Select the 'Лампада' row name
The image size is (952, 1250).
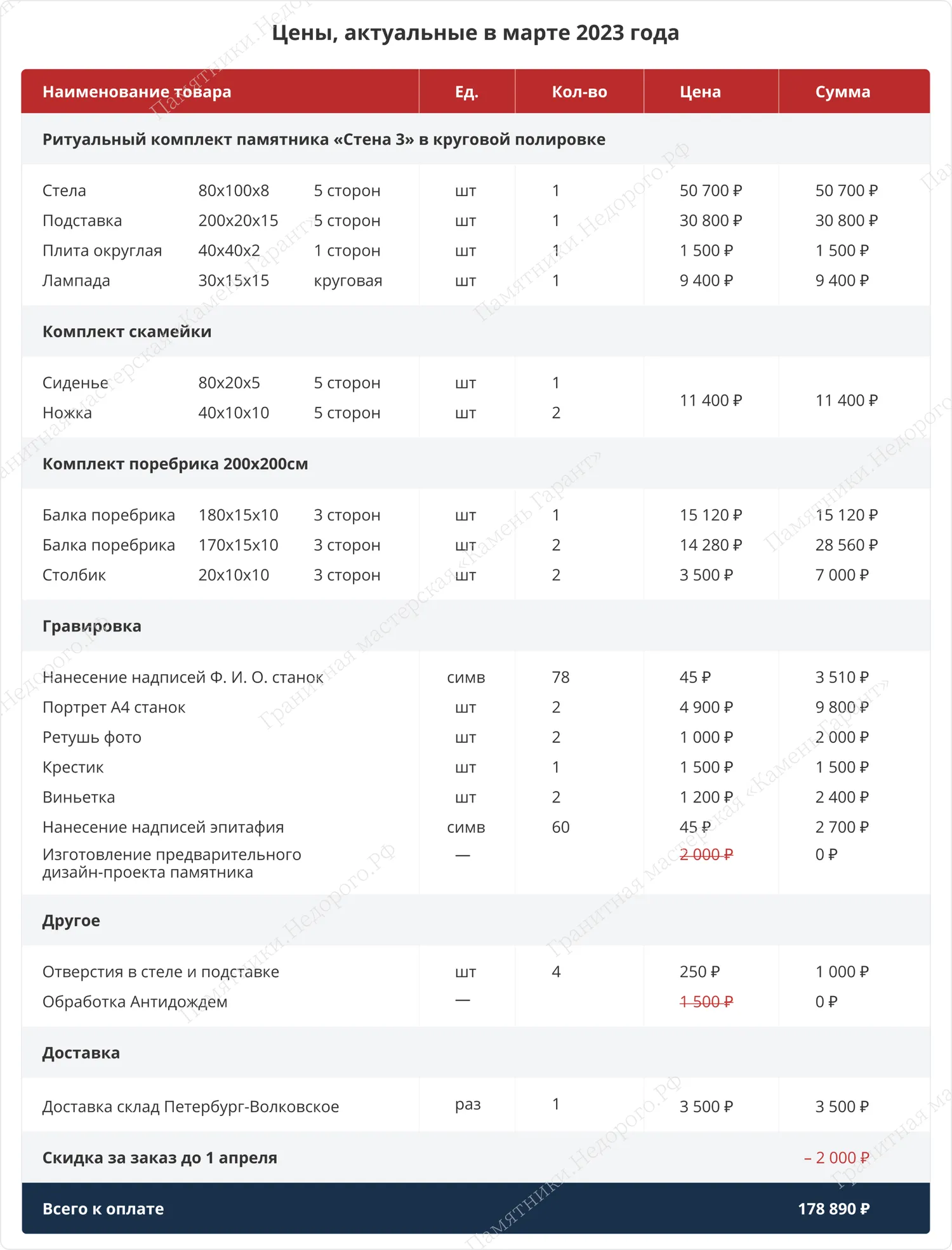click(76, 281)
